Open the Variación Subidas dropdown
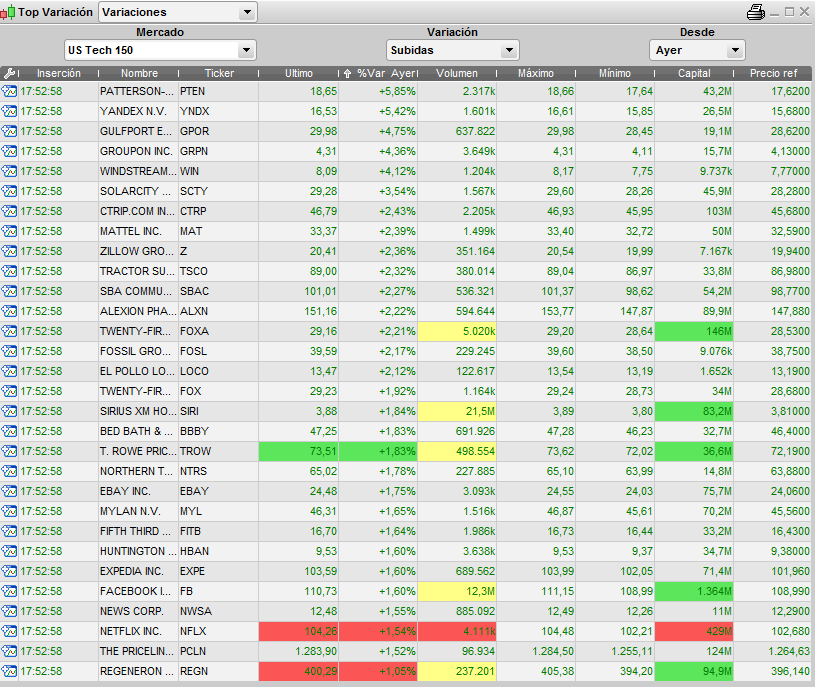The image size is (815, 687). [453, 50]
